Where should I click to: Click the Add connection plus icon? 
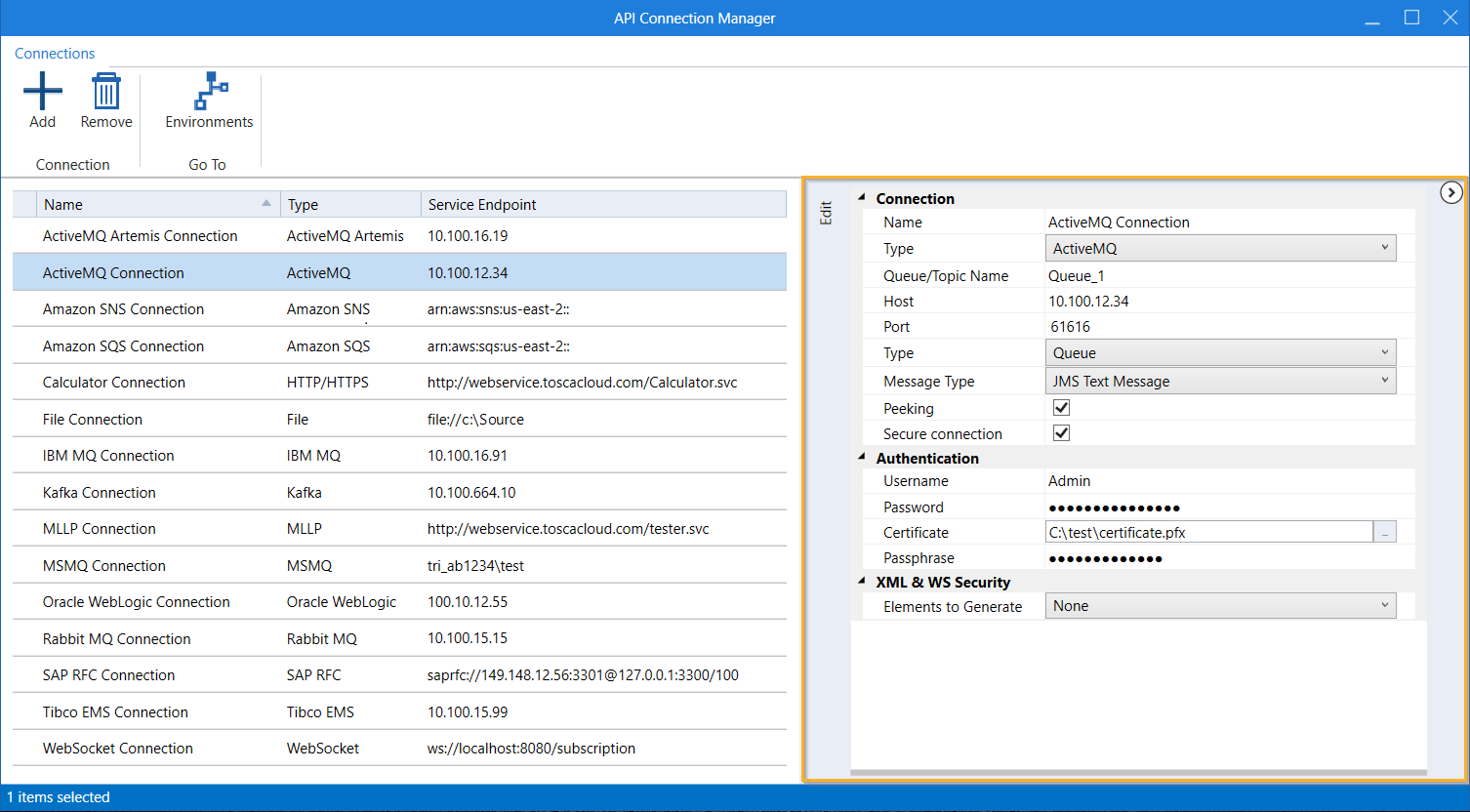tap(42, 92)
